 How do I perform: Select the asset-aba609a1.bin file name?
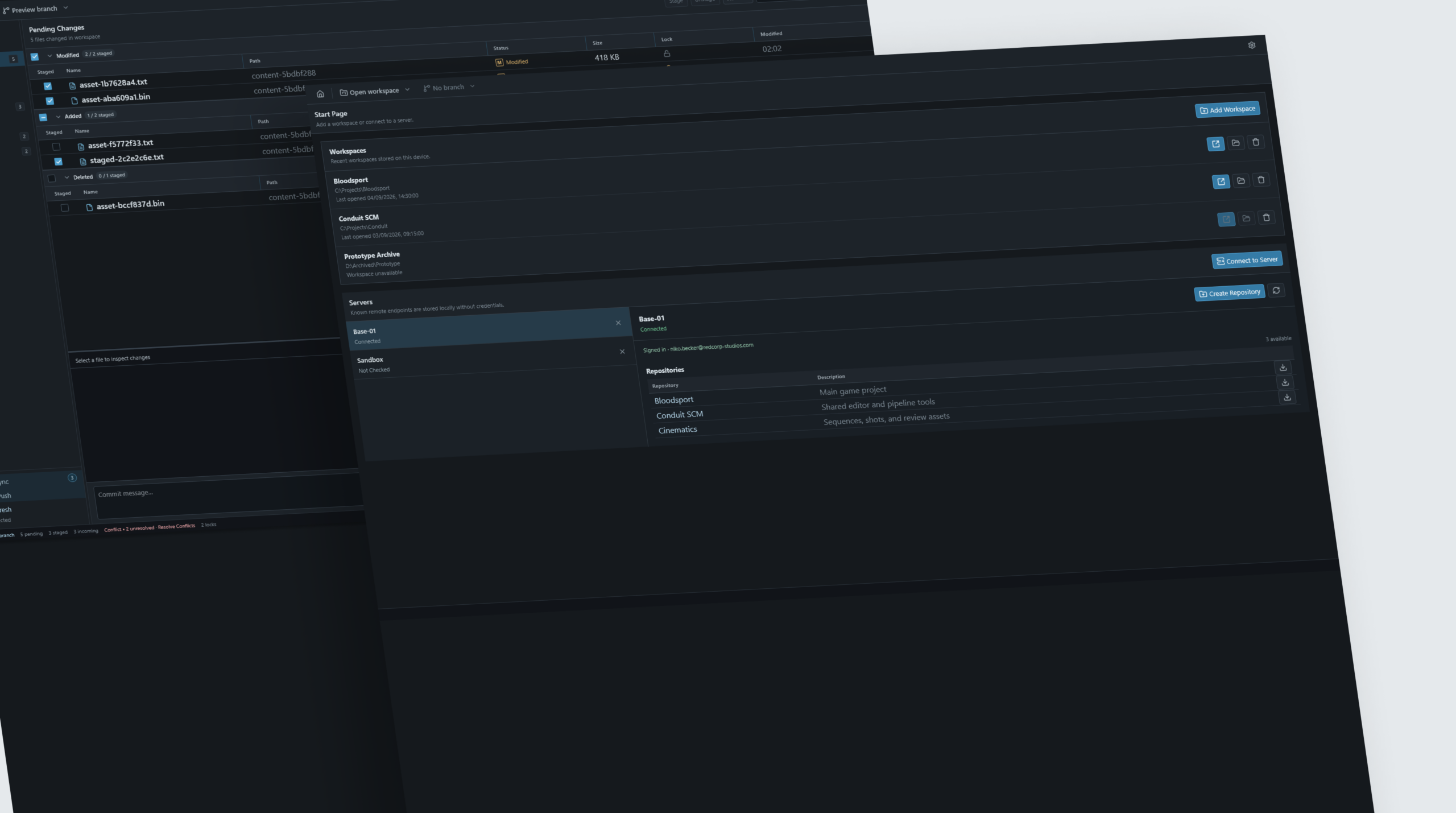tap(116, 98)
